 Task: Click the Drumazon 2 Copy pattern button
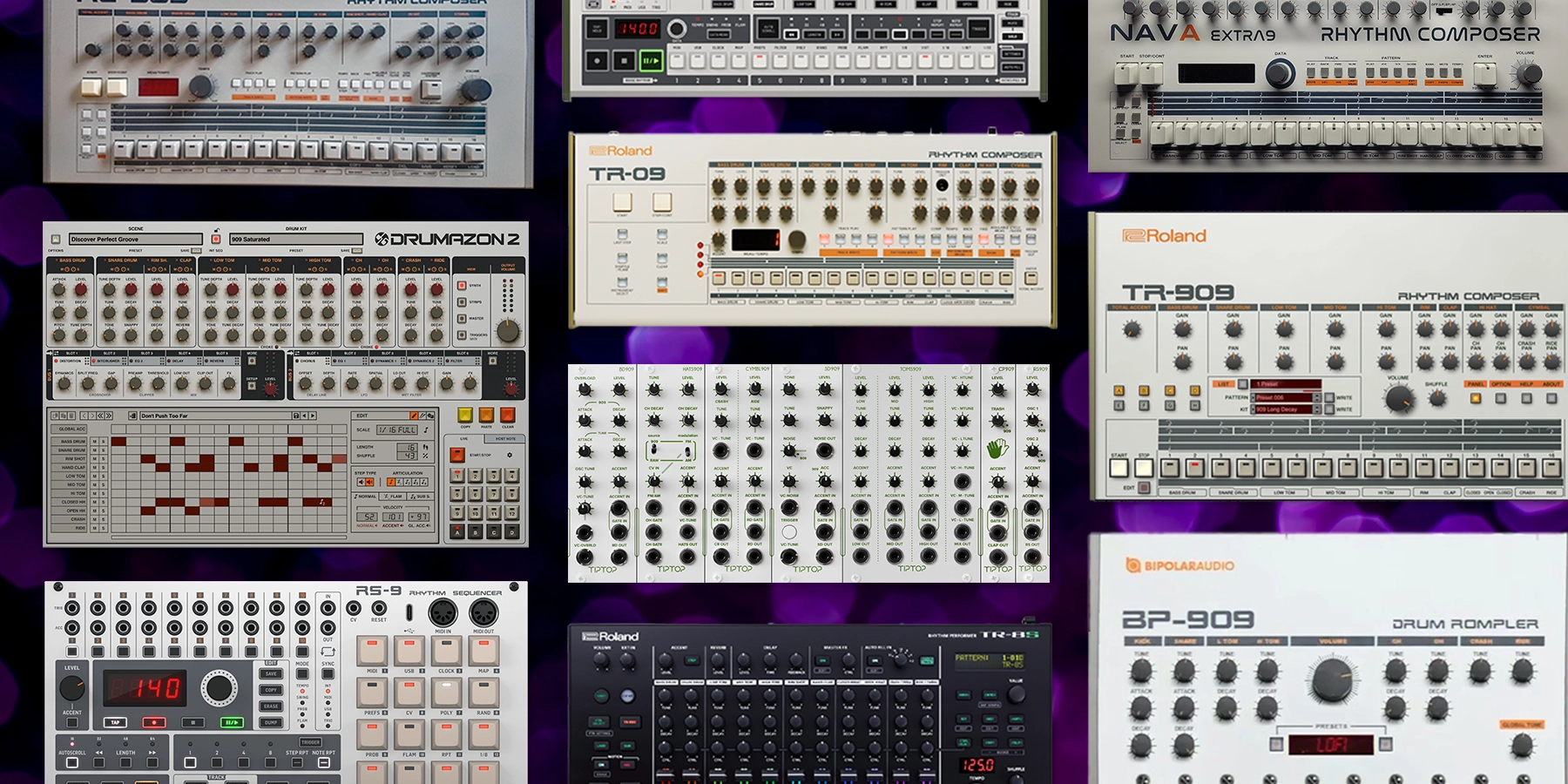pos(465,415)
